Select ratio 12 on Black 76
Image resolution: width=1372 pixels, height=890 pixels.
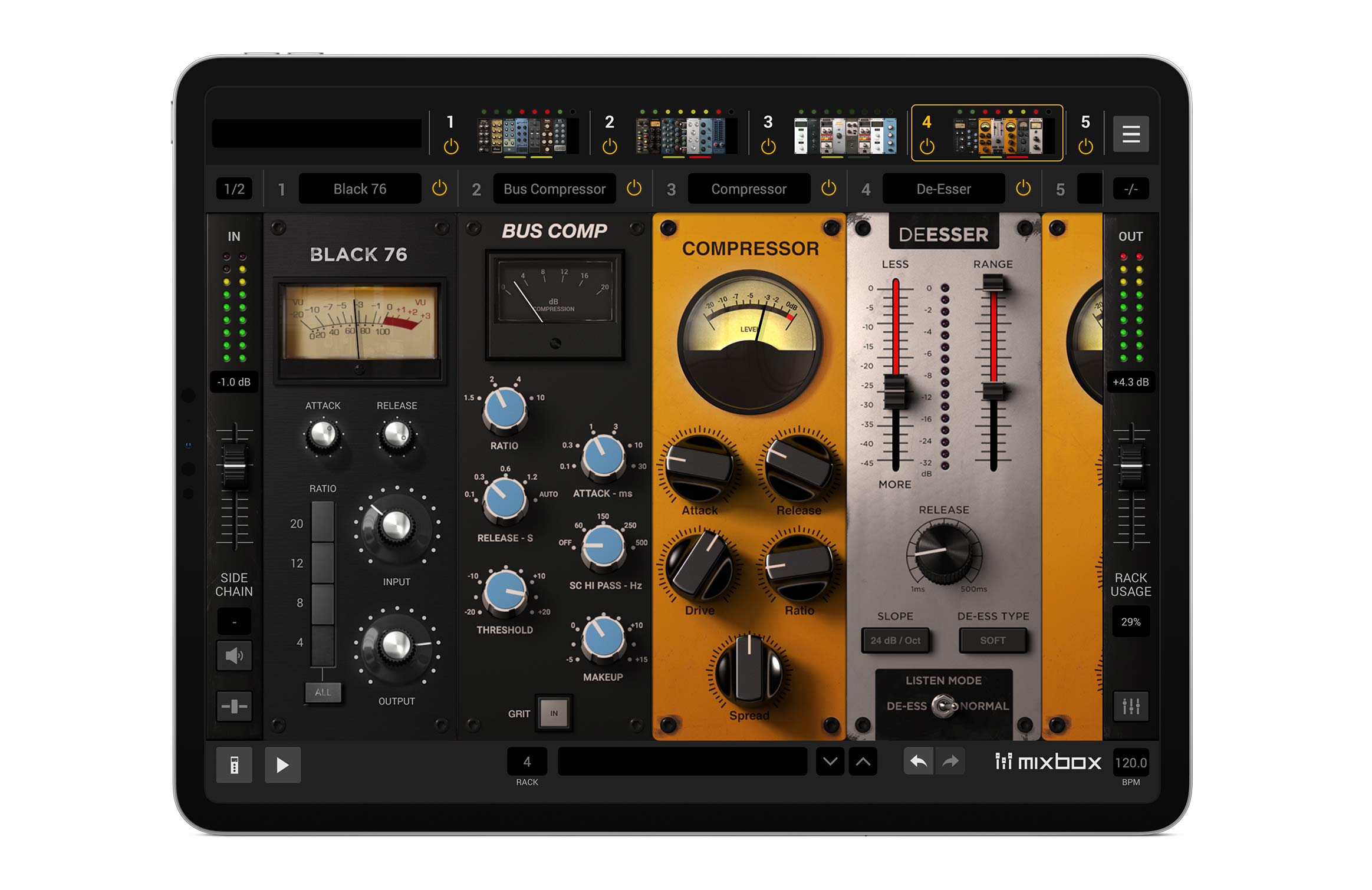pos(323,563)
